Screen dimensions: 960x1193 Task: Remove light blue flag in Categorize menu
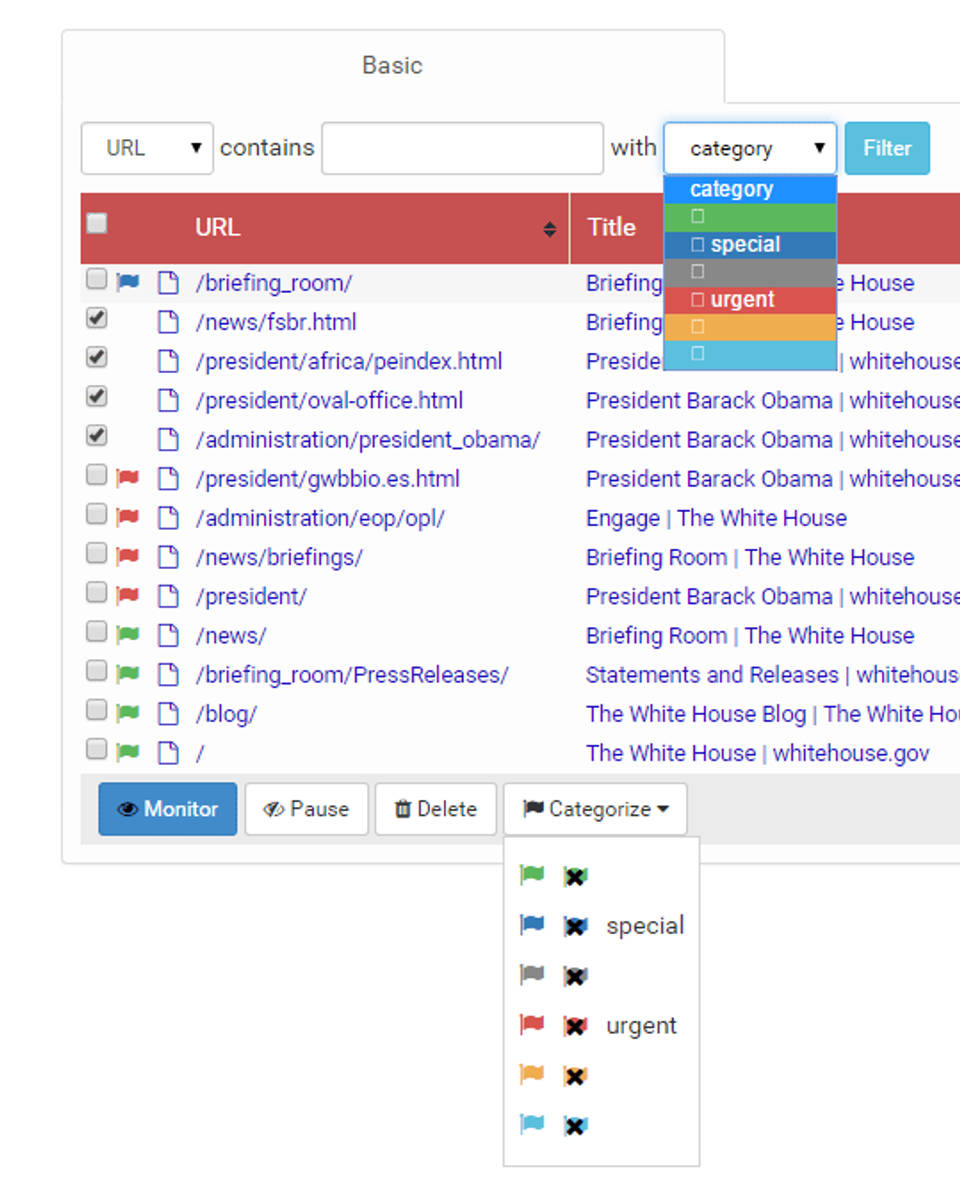point(575,1125)
